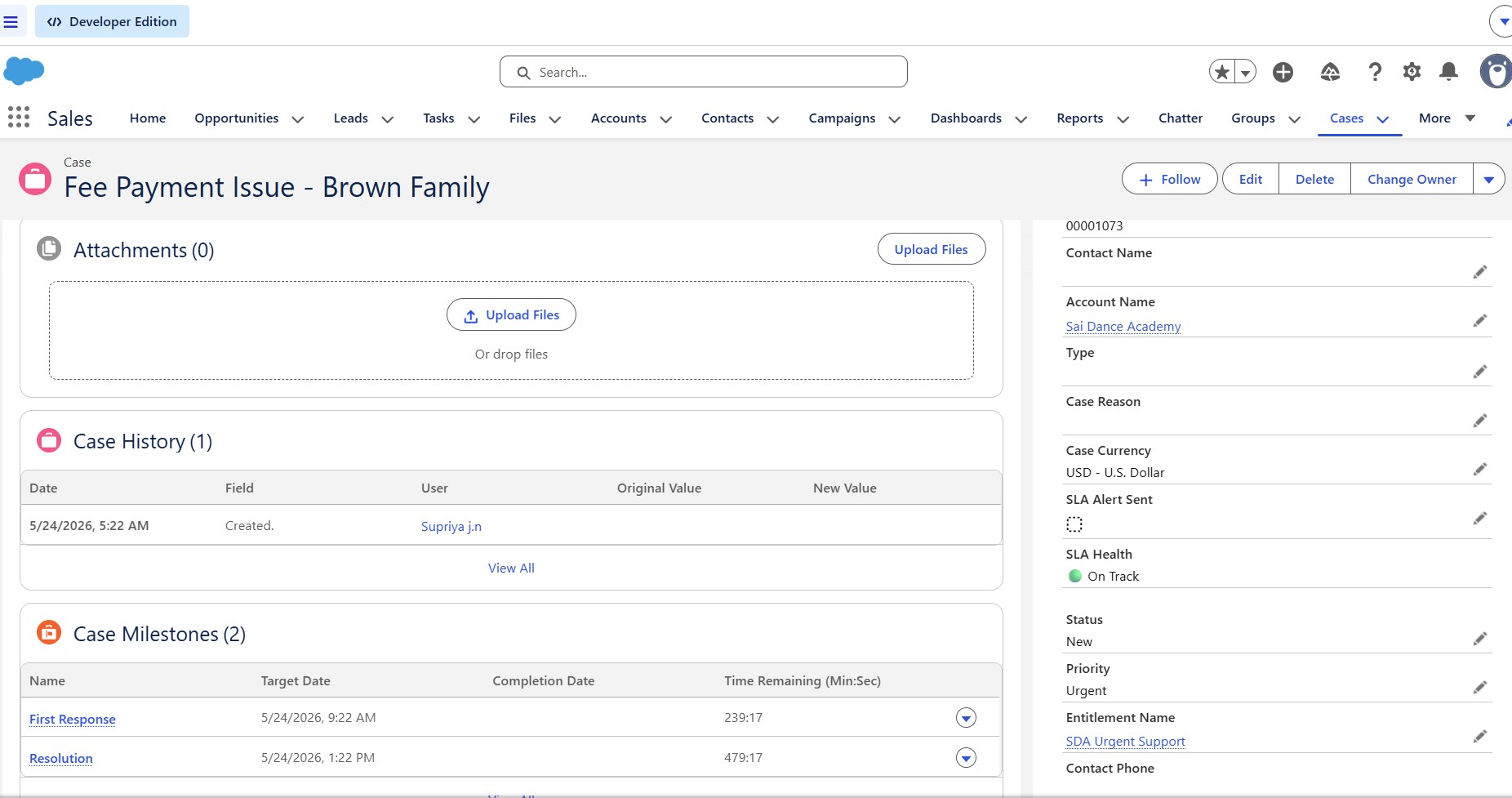
Task: Open the Dashboards tab
Action: (966, 118)
